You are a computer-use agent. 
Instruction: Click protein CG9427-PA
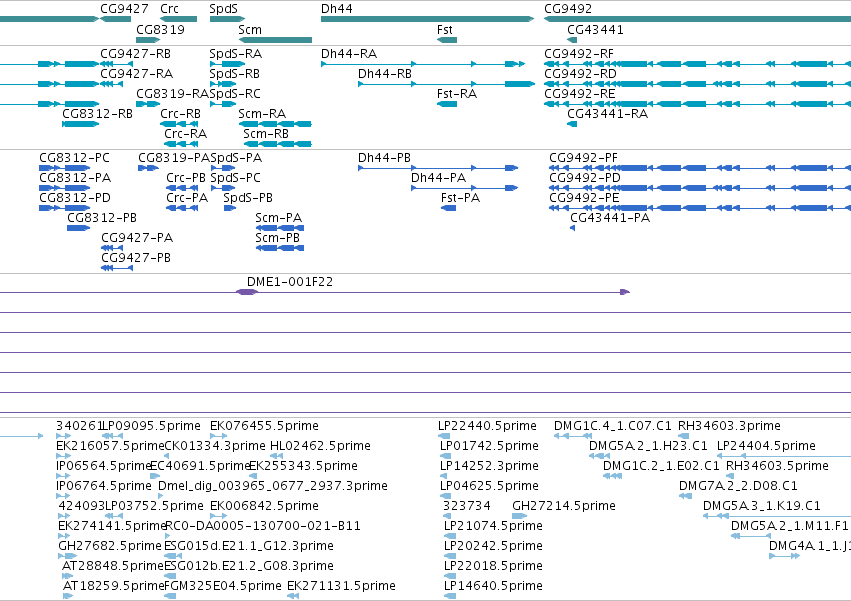pos(112,248)
